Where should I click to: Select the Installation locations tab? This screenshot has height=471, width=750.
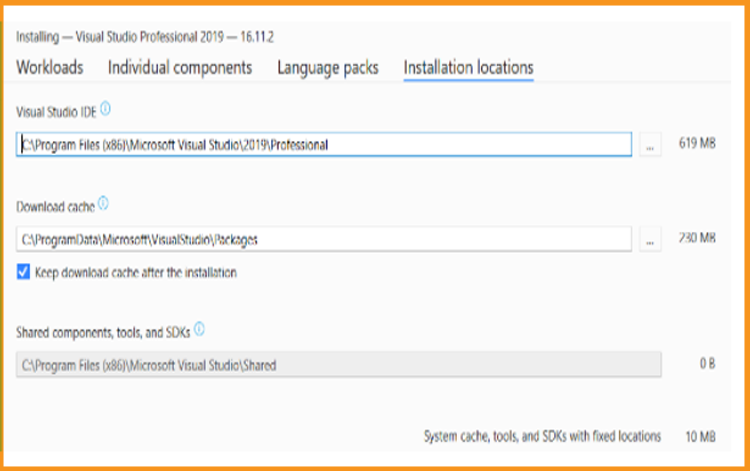pos(468,67)
